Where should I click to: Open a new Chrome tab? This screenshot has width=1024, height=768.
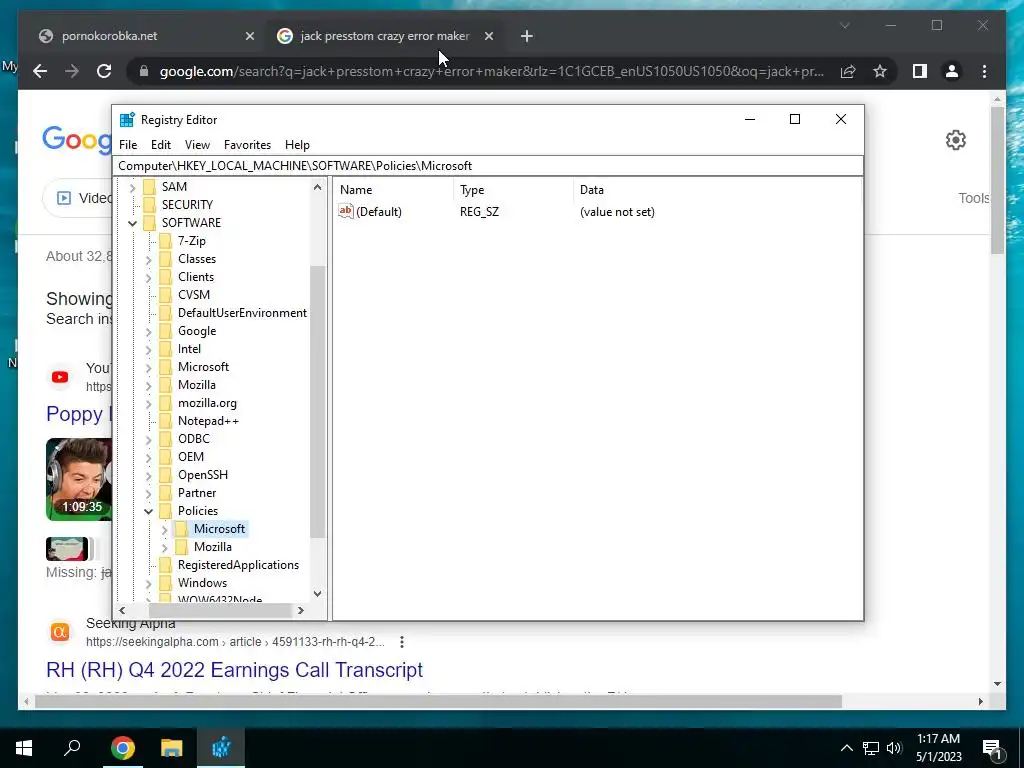point(527,37)
